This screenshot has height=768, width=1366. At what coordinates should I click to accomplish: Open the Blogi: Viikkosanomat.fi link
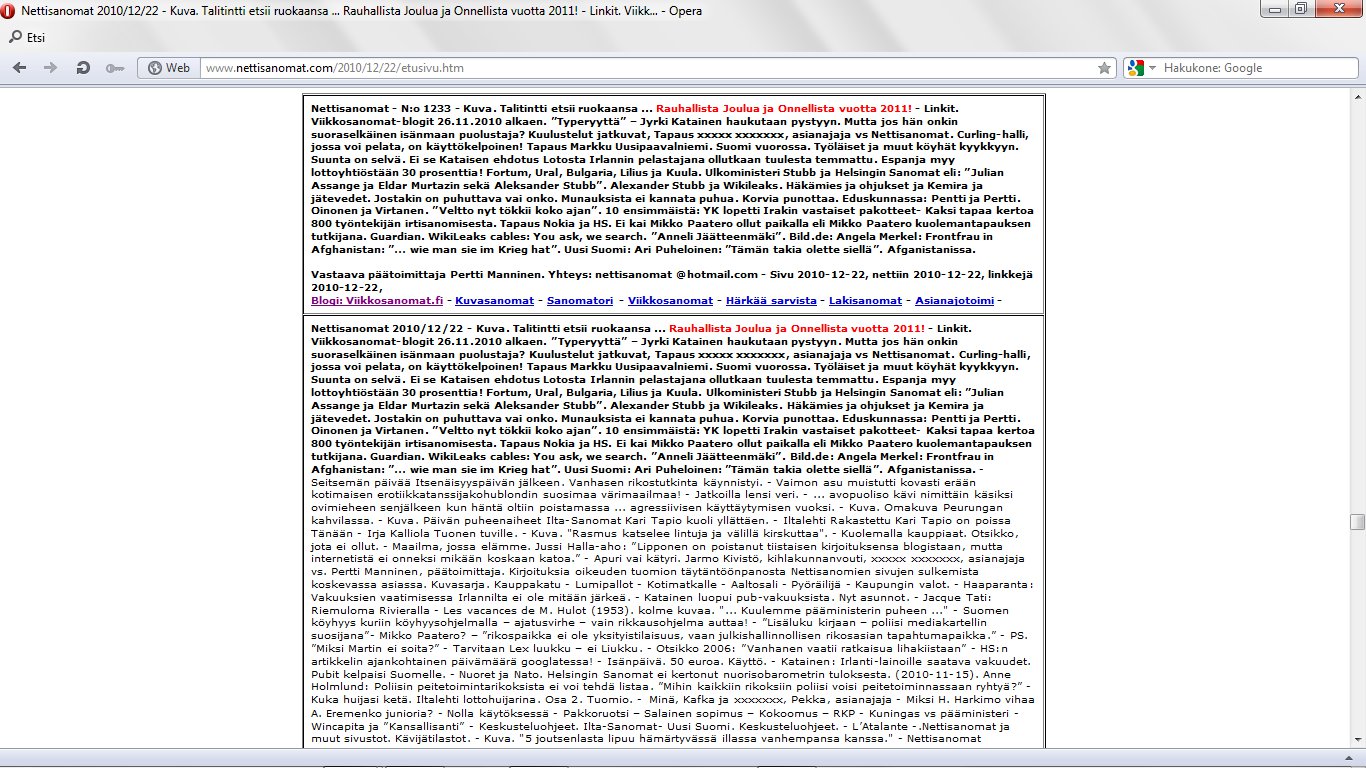pyautogui.click(x=377, y=300)
